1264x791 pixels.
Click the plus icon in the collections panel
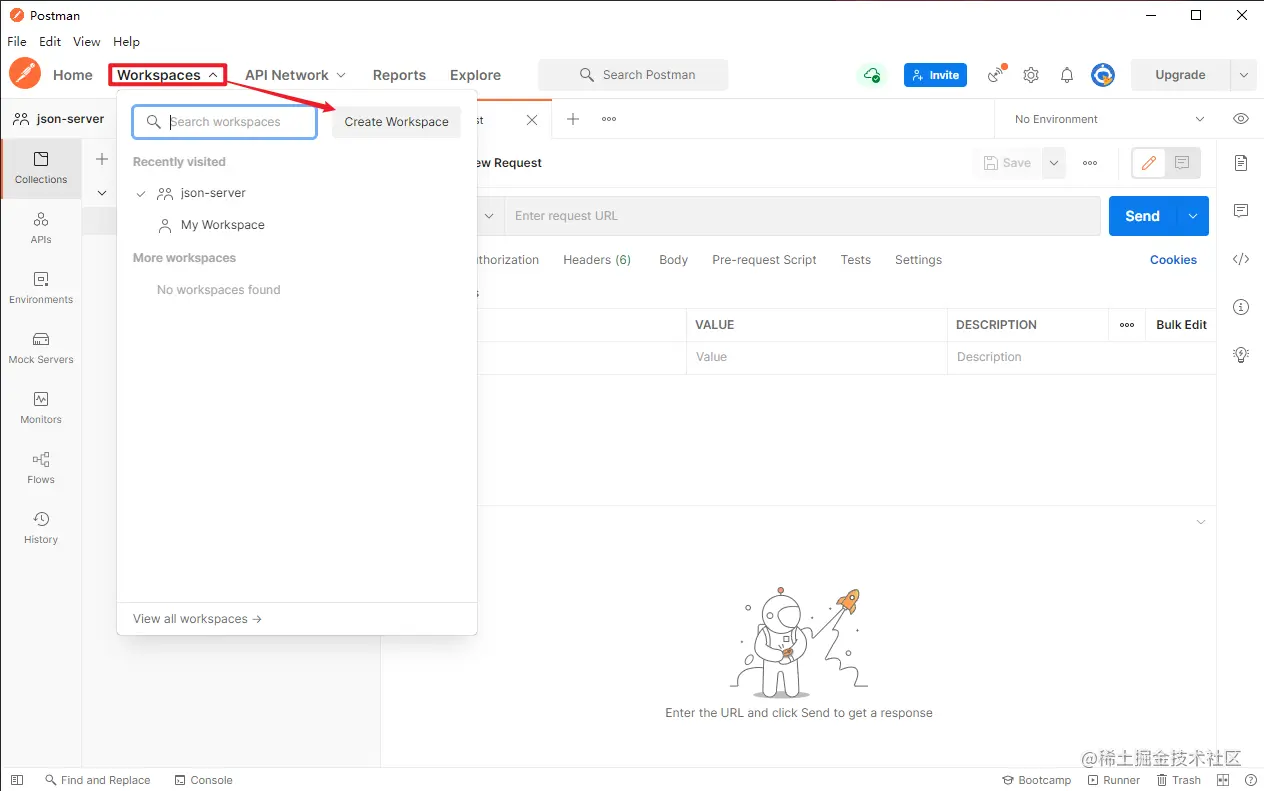coord(102,159)
